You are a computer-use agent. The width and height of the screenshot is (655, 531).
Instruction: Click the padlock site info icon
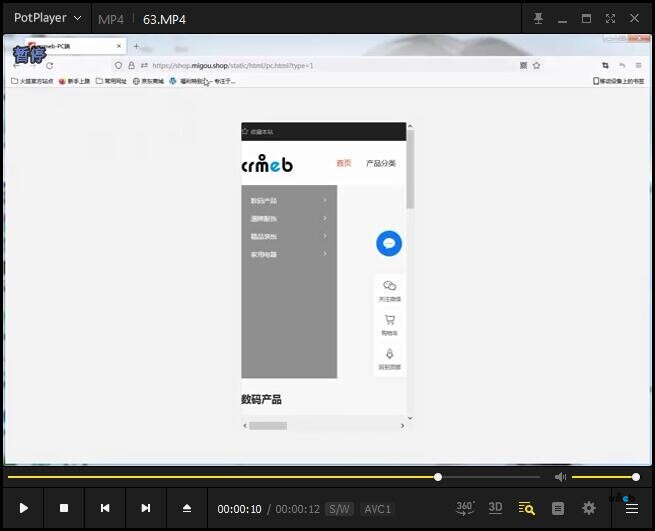click(131, 66)
